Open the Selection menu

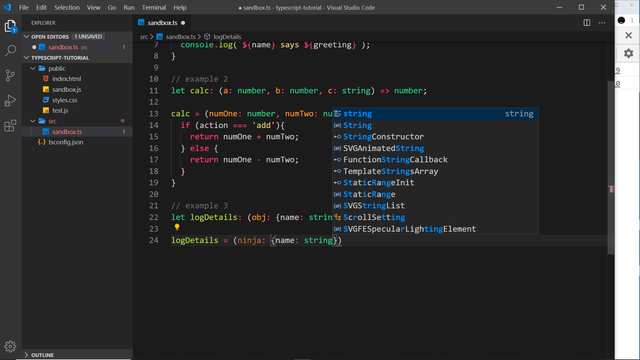tap(67, 7)
